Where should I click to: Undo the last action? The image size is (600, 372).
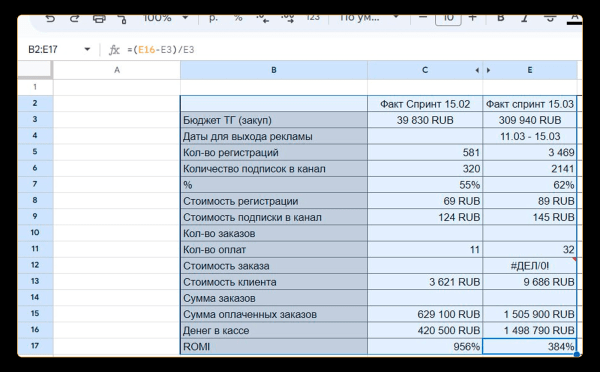click(50, 18)
